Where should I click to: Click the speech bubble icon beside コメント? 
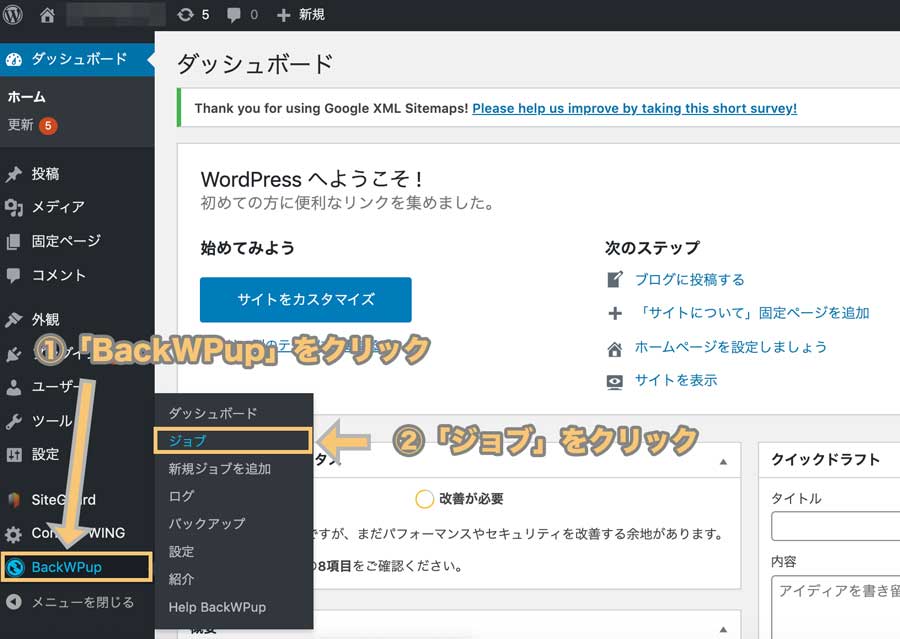click(x=14, y=276)
